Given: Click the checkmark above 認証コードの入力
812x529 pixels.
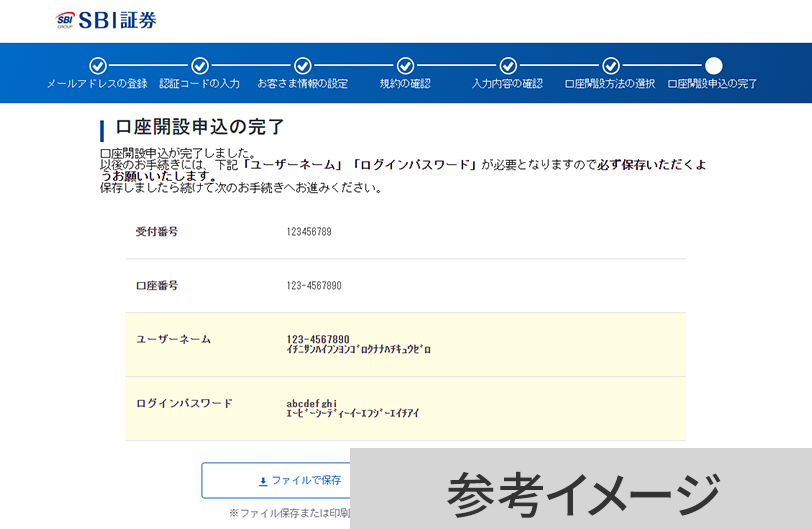Looking at the screenshot, I should 200,66.
